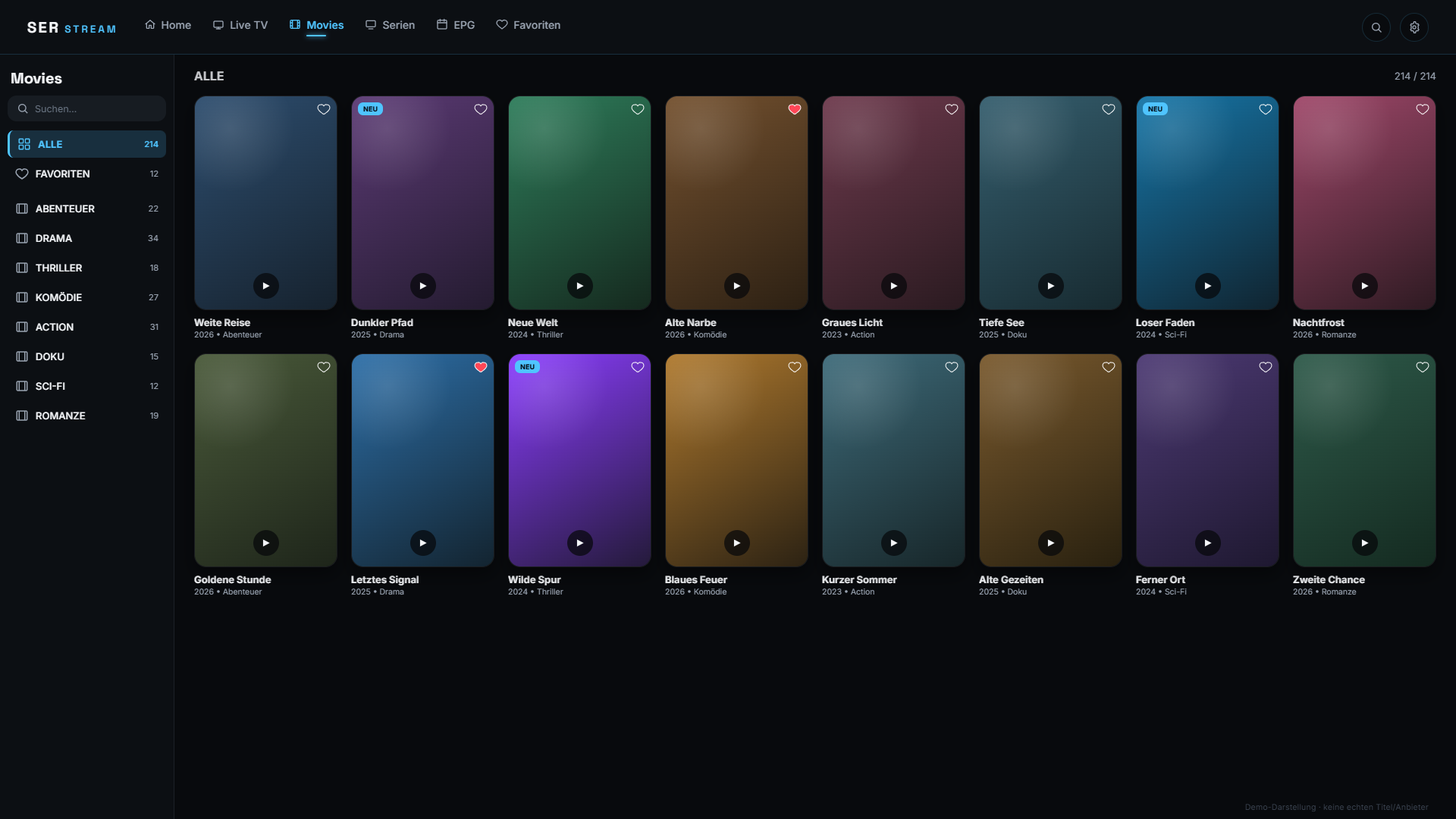This screenshot has height=819, width=1456.
Task: Play Graues Licht poster button
Action: pyautogui.click(x=893, y=286)
